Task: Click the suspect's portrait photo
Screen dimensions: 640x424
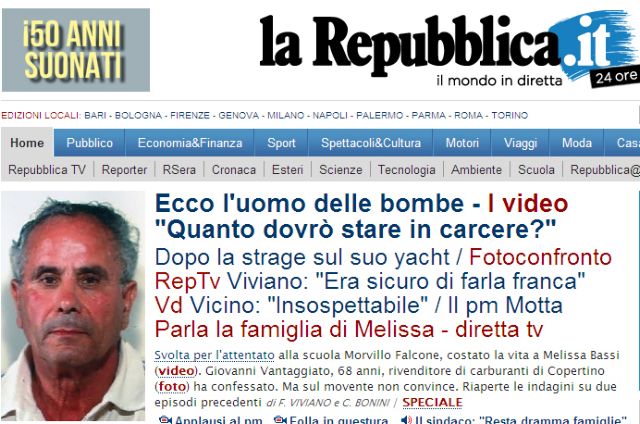Action: coord(73,306)
